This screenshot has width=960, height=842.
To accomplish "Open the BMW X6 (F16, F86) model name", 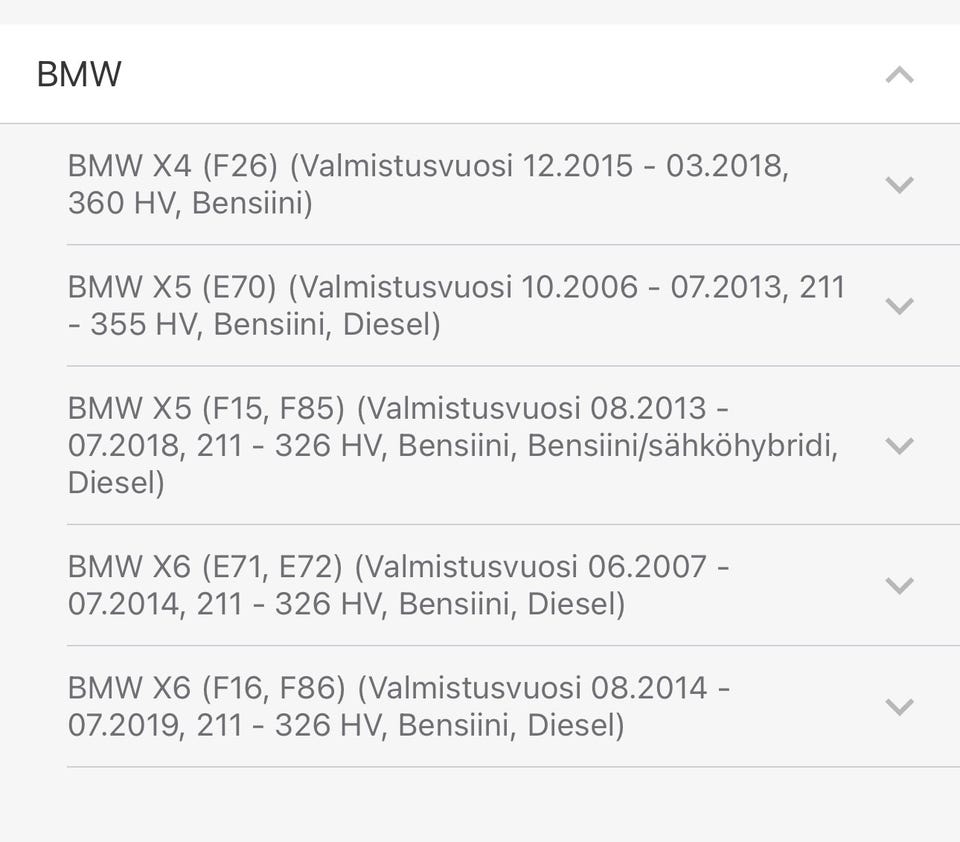I will (205, 688).
